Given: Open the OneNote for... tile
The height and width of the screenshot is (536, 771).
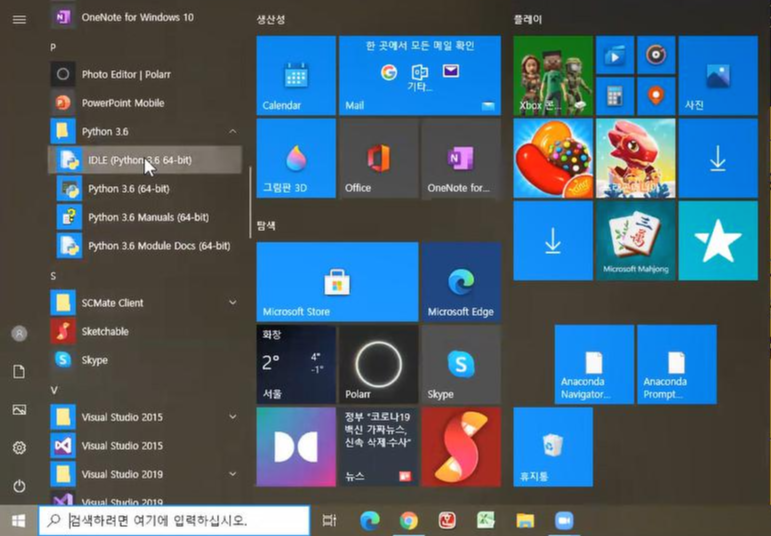Looking at the screenshot, I should pos(461,158).
